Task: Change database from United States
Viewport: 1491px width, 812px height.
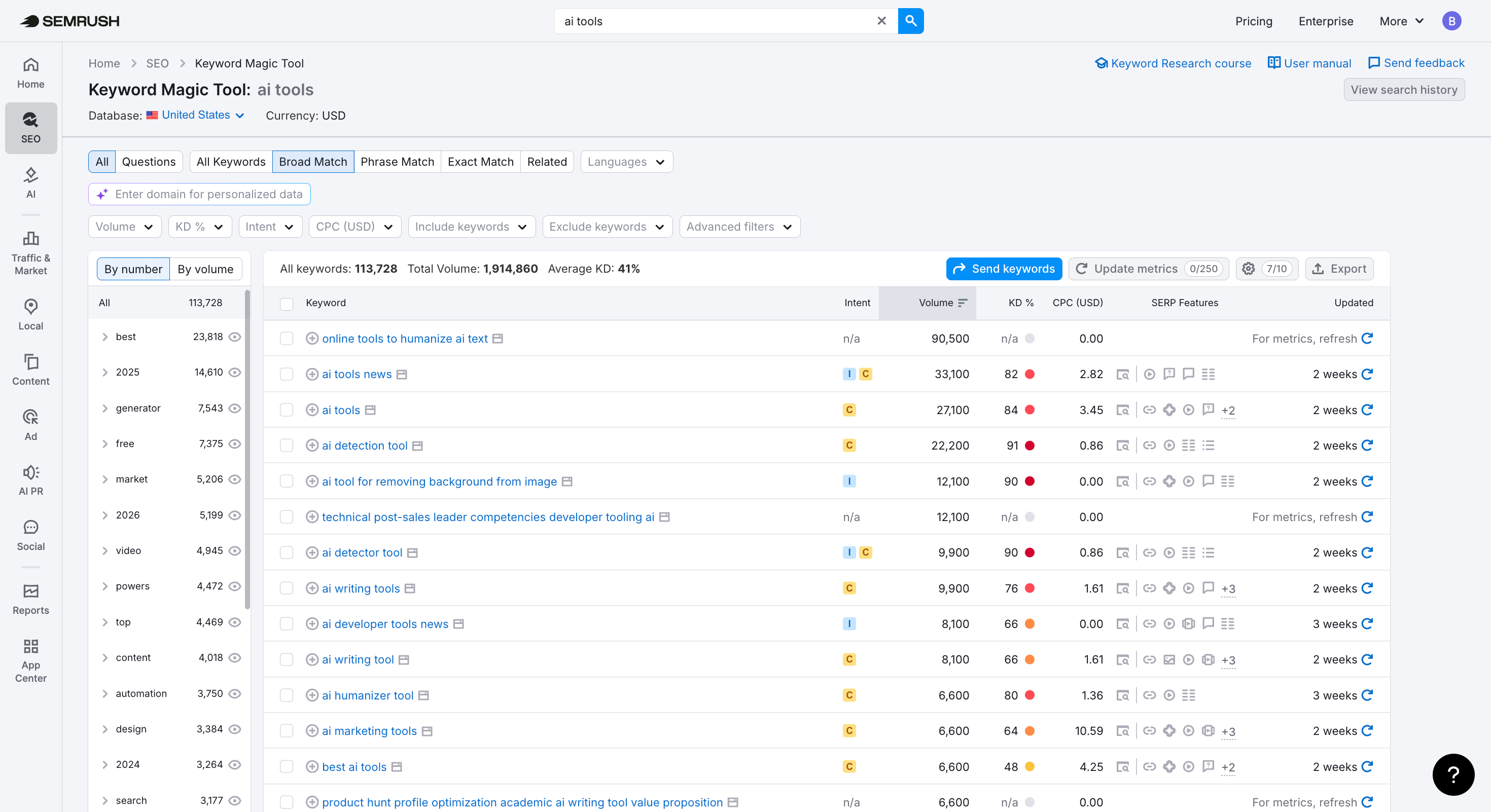Action: 196,115
